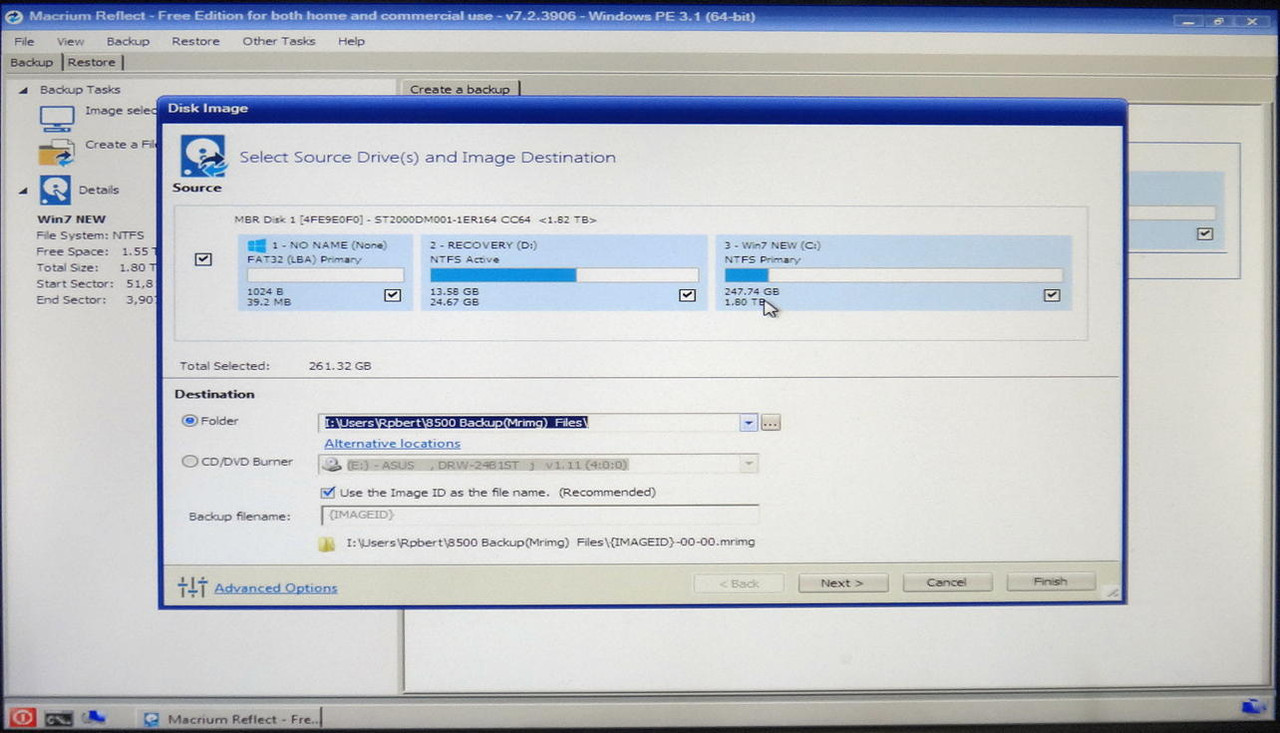Image resolution: width=1280 pixels, height=733 pixels.
Task: Open the View menu
Action: [70, 41]
